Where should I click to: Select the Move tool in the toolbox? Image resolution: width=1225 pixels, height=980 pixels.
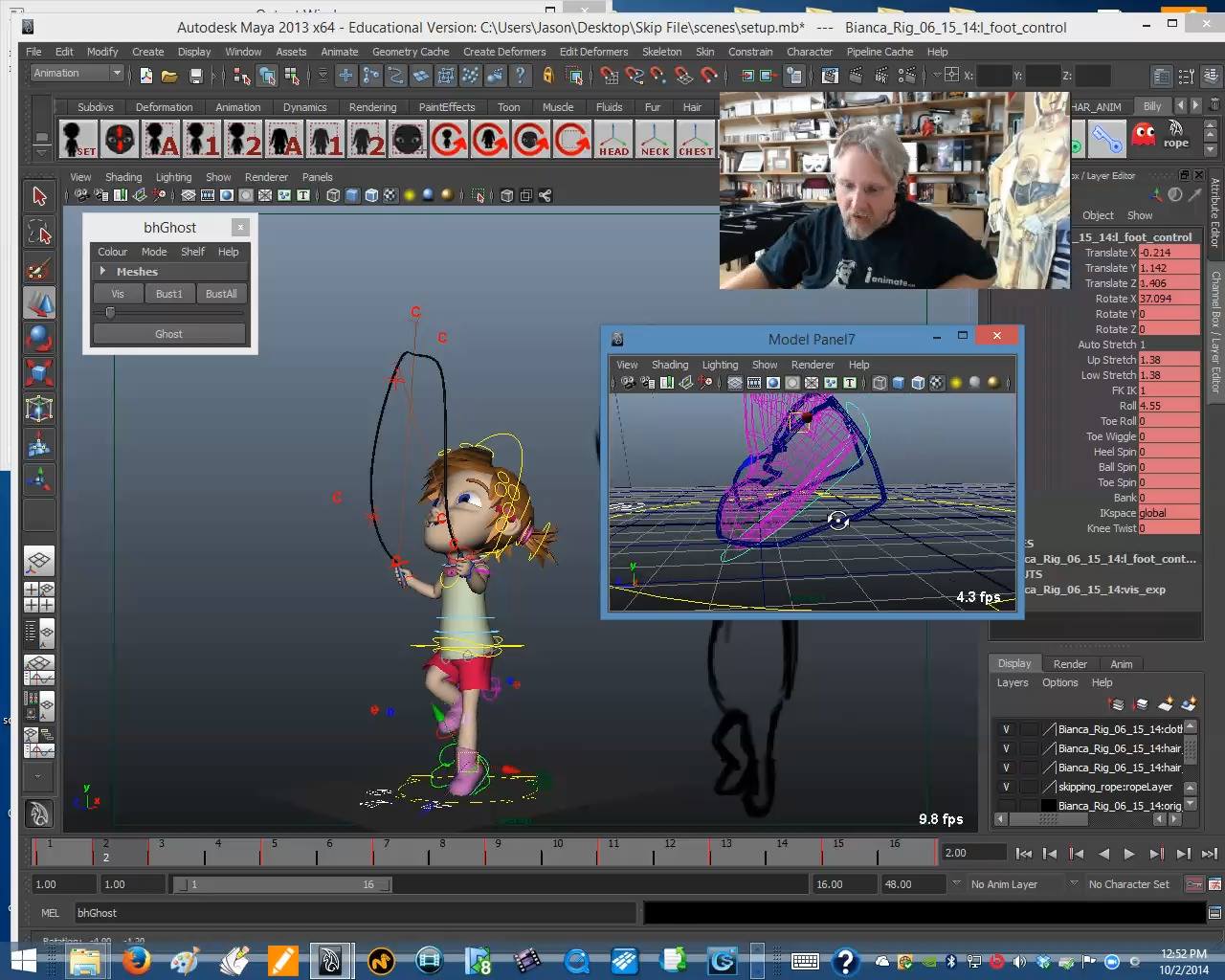coord(39,304)
